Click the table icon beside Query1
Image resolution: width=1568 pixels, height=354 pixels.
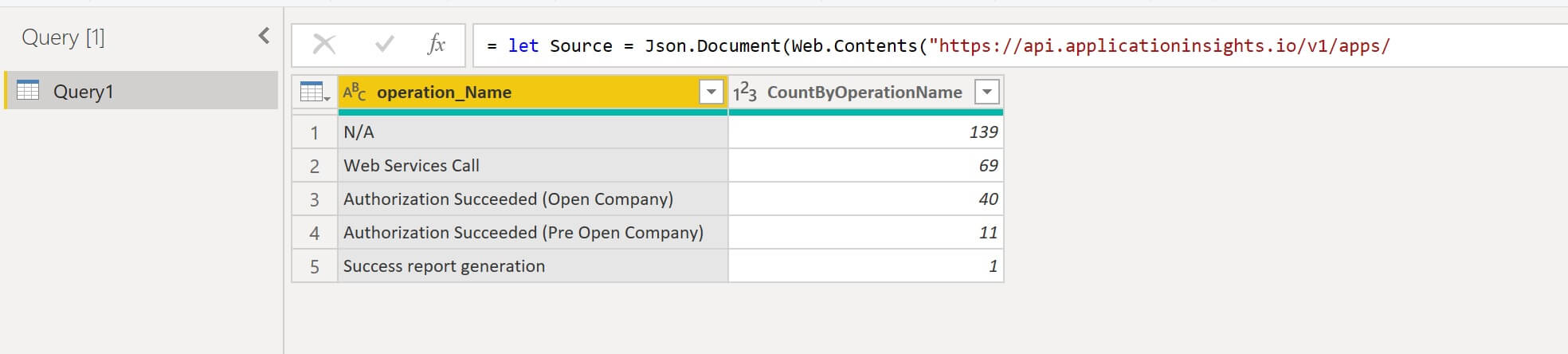[x=28, y=90]
